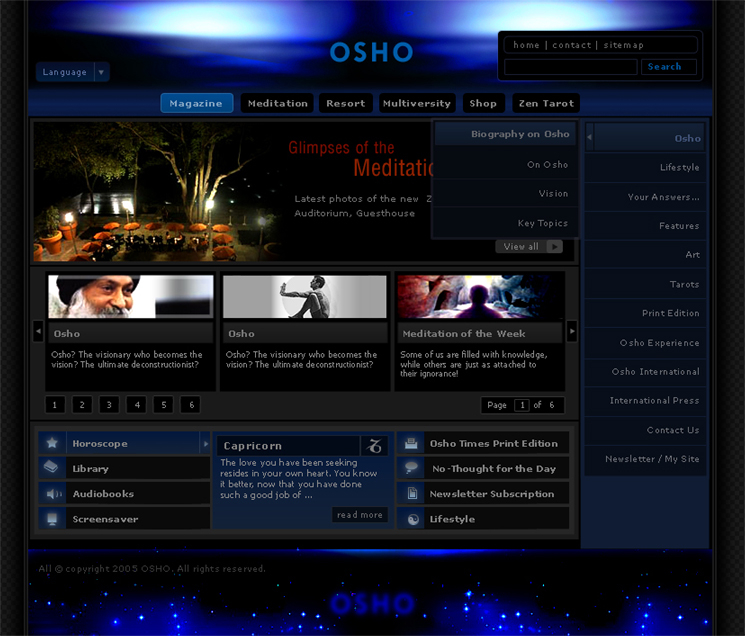
Task: Go to previous articles with left carousel arrow
Action: (38, 331)
